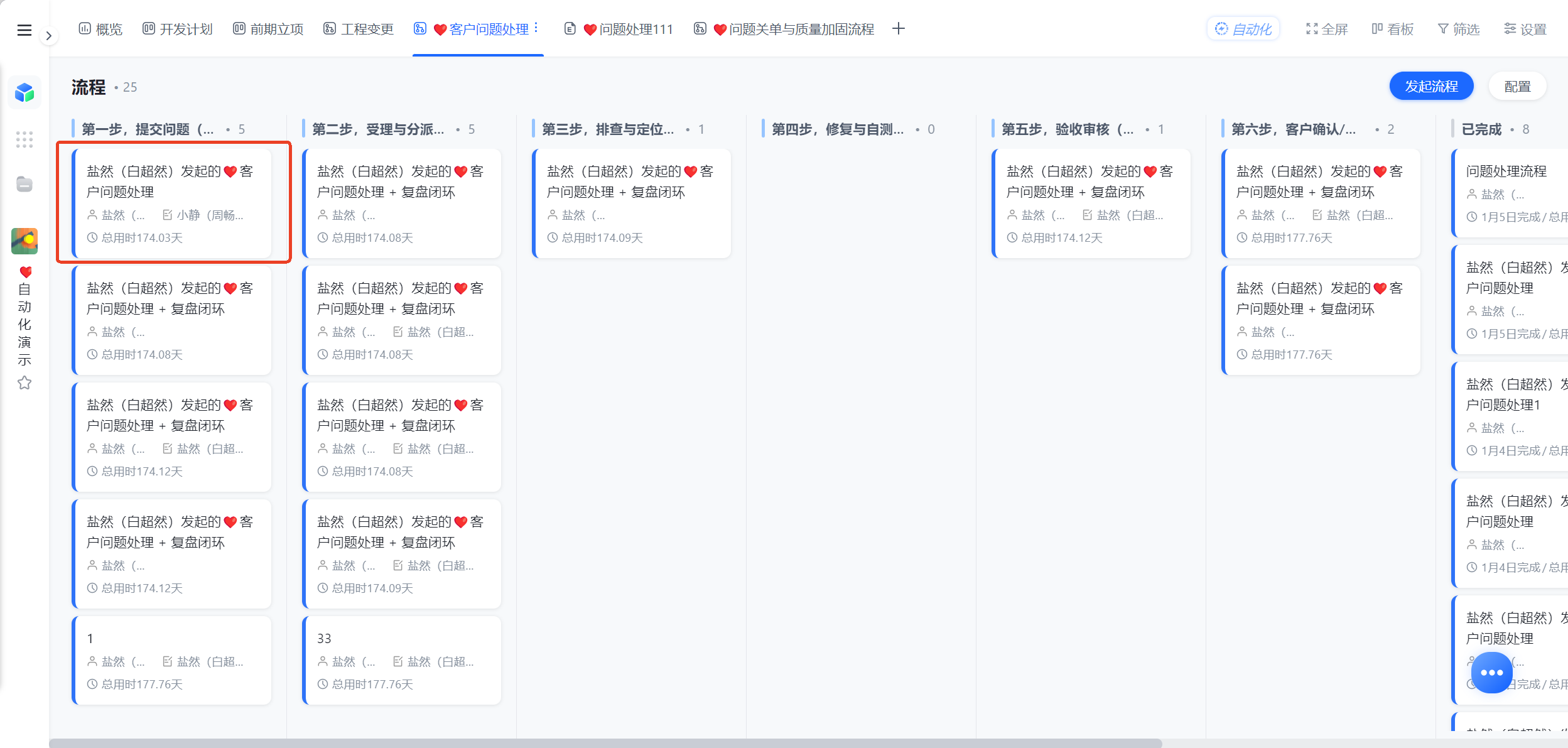Click the 配置 button
Image resolution: width=1568 pixels, height=748 pixels.
point(1517,86)
